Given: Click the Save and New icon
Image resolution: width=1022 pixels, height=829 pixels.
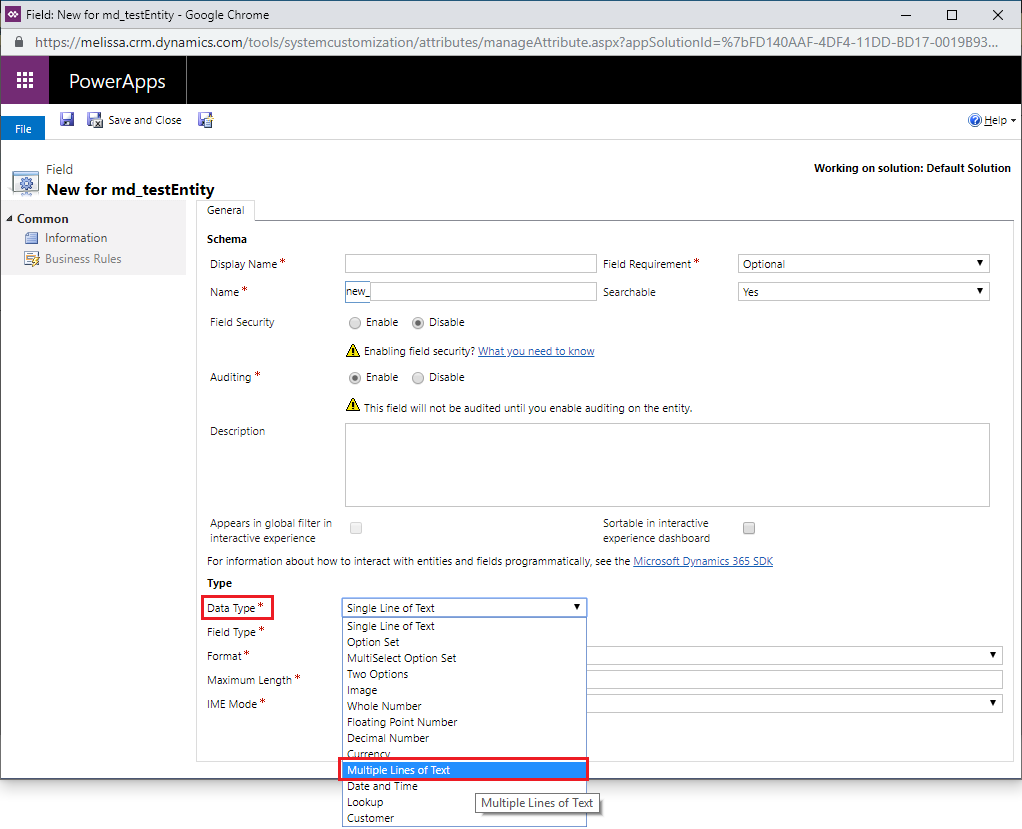Looking at the screenshot, I should tap(206, 120).
